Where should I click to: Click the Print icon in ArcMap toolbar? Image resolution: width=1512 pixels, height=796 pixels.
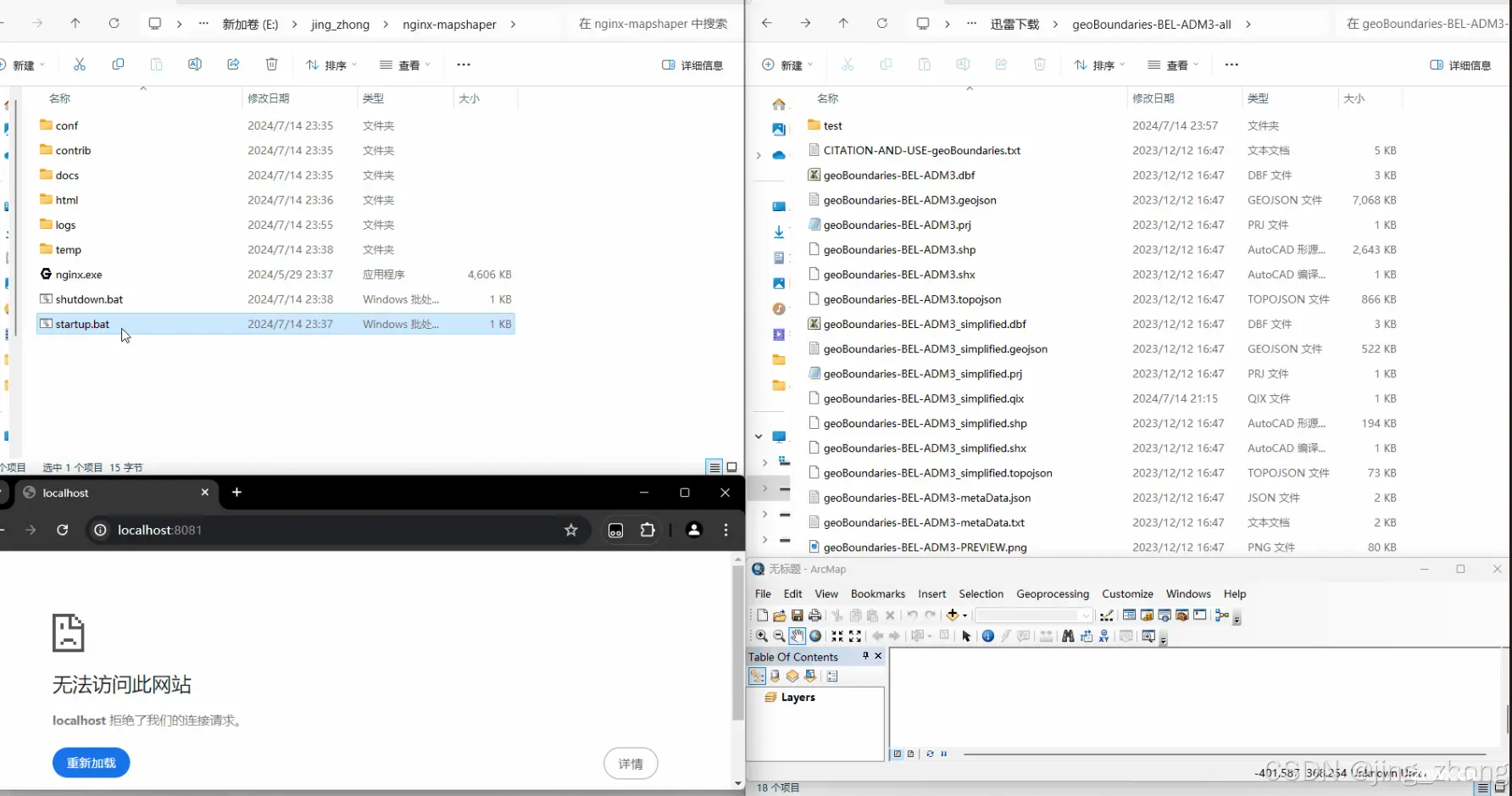[814, 615]
